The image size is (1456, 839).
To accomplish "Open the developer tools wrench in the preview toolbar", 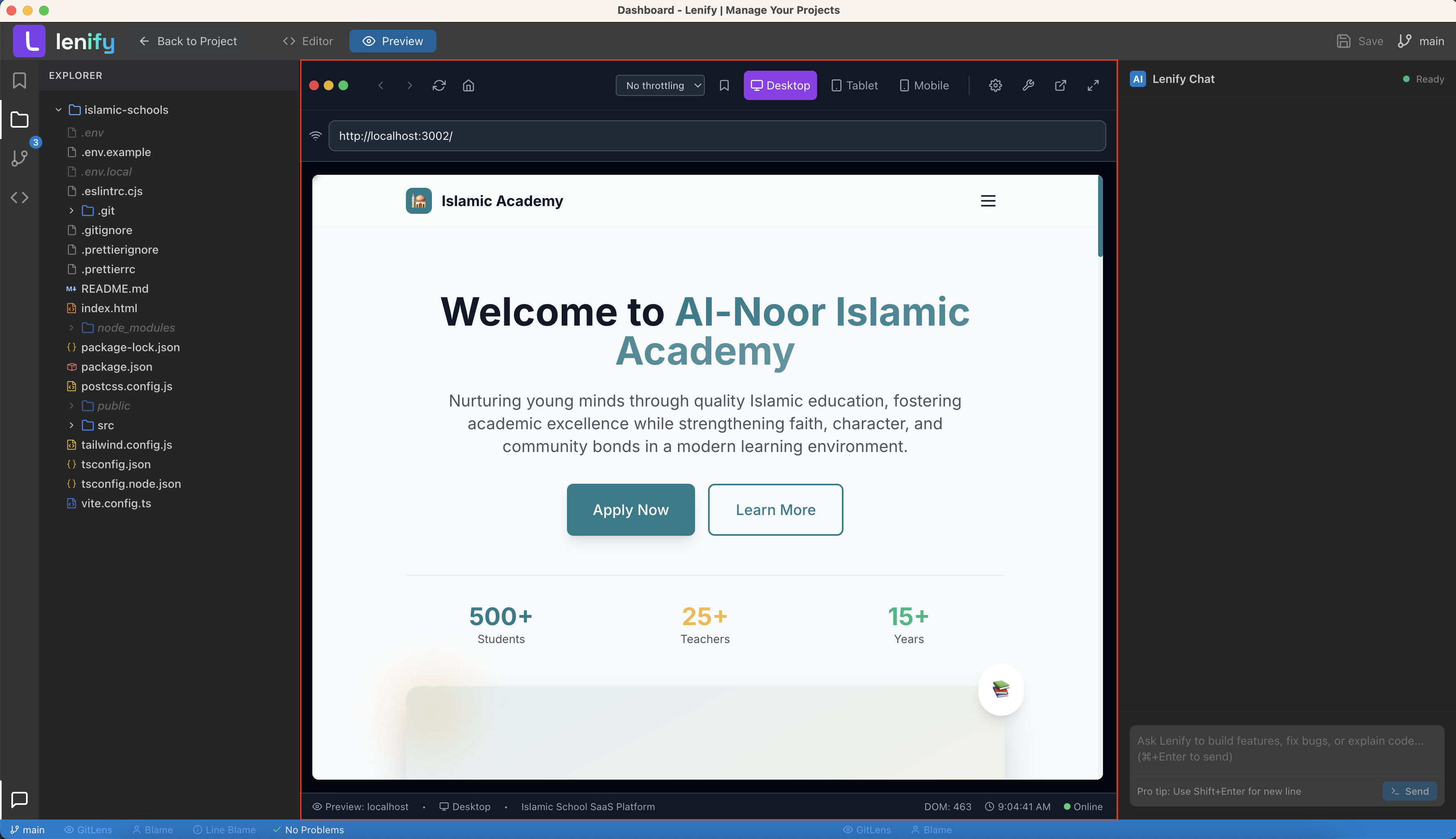I will tap(1028, 85).
